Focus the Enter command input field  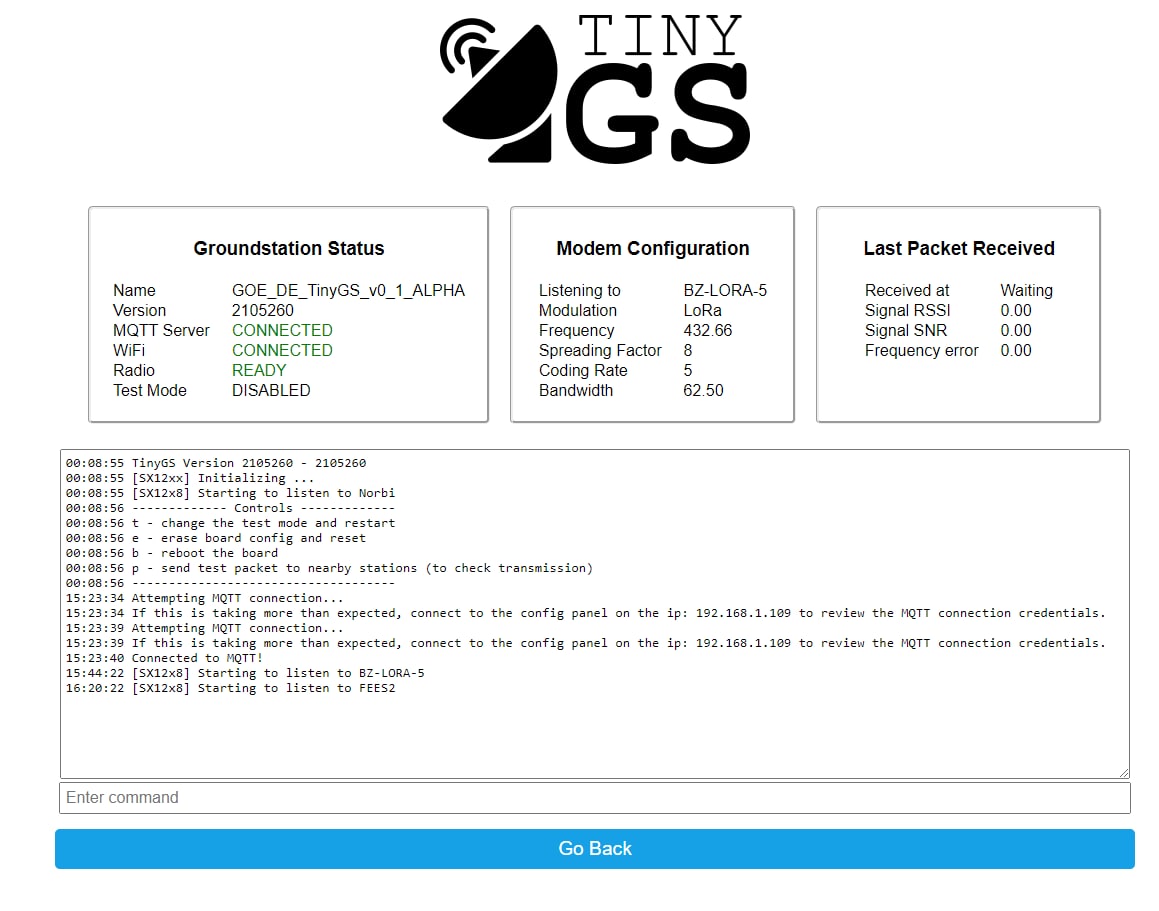594,798
